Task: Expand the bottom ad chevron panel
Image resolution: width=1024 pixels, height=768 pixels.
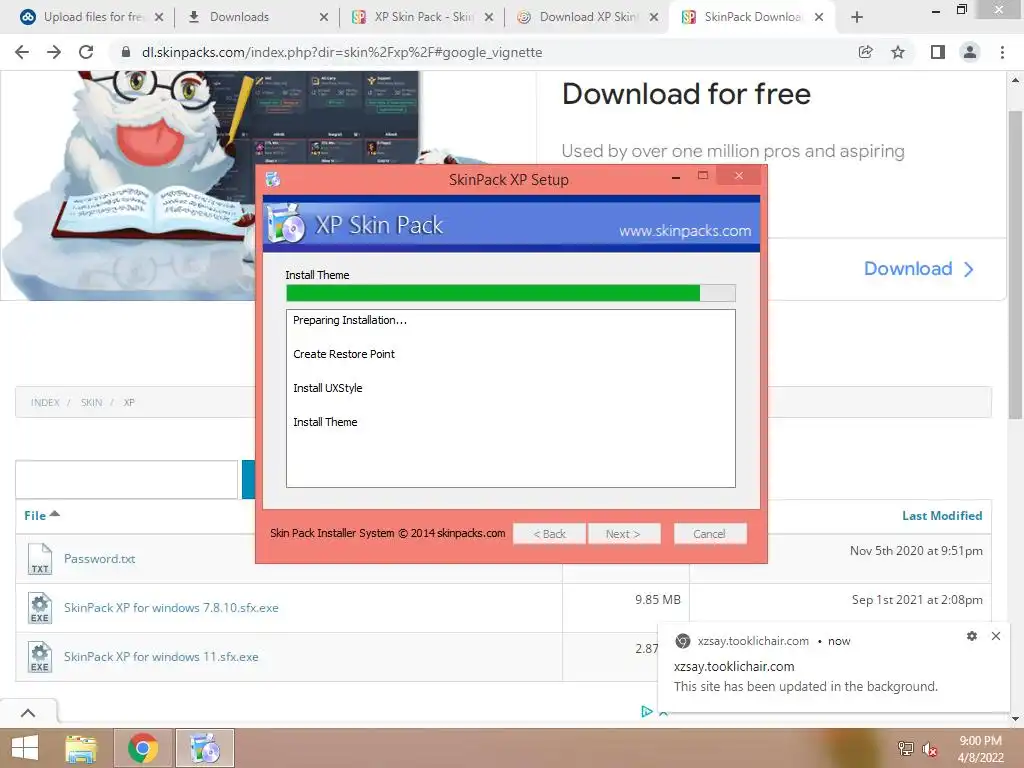Action: [x=28, y=713]
